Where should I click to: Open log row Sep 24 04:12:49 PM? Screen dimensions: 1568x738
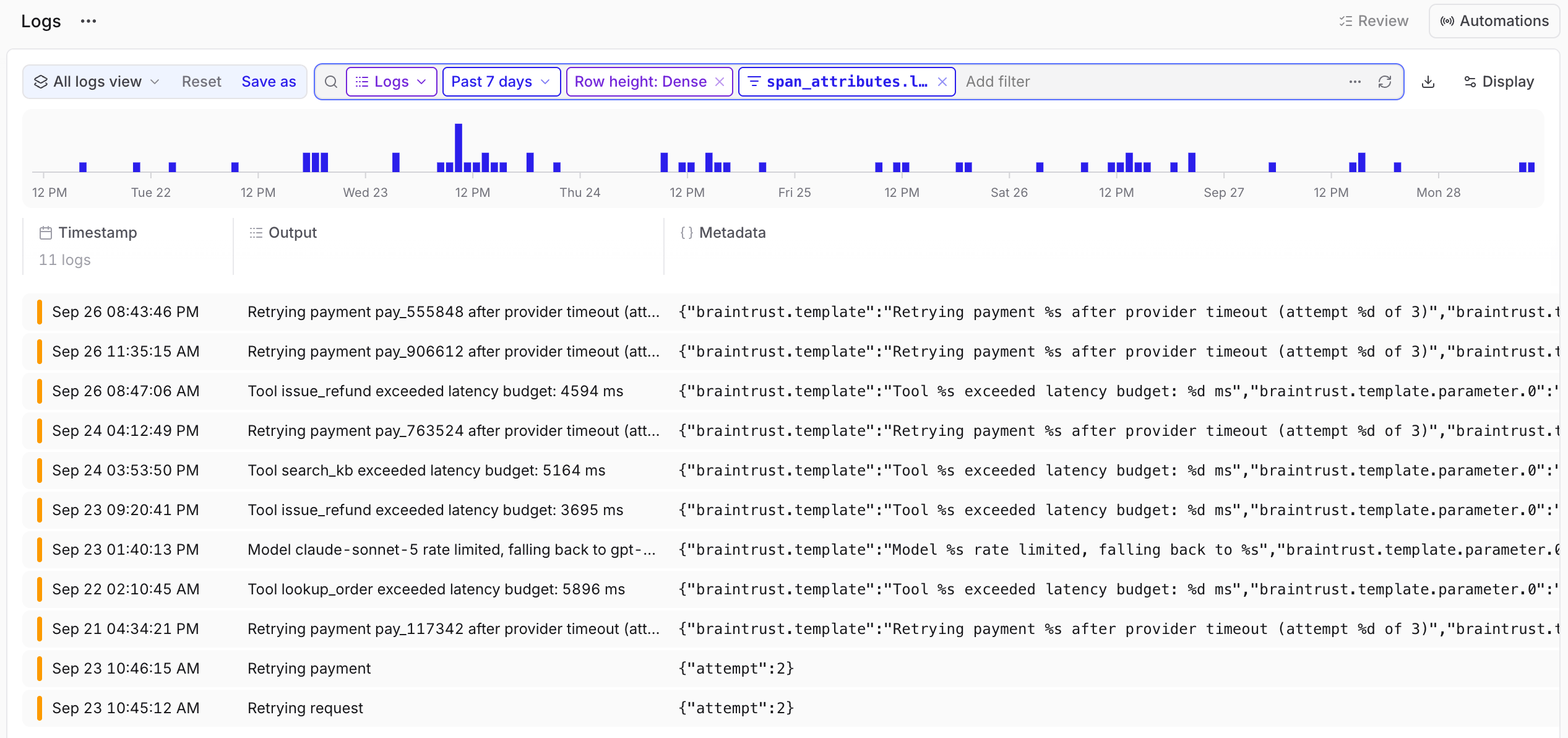point(791,431)
